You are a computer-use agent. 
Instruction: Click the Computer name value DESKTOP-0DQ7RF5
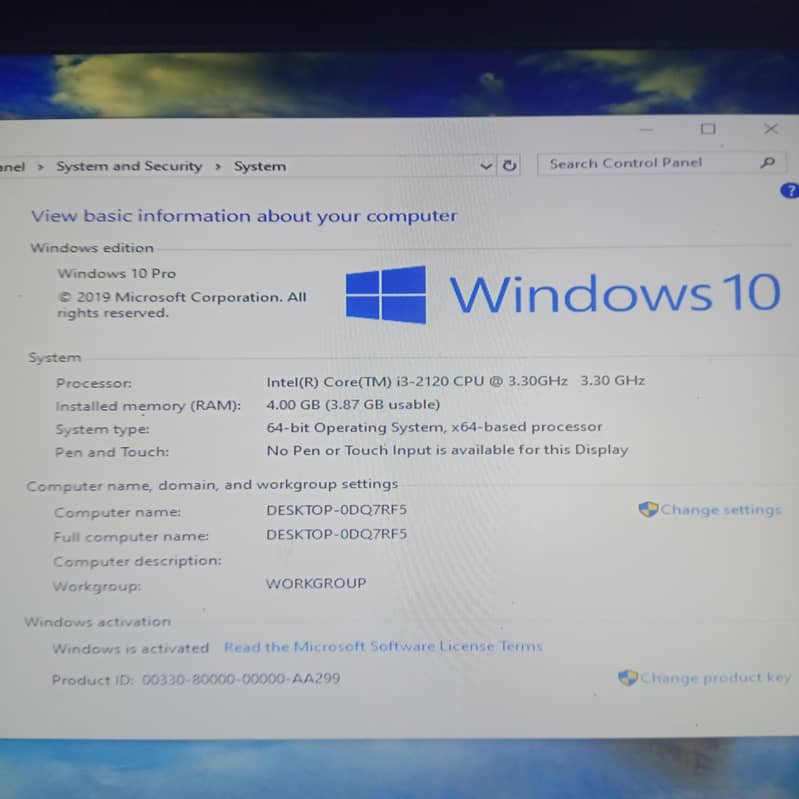[x=336, y=510]
